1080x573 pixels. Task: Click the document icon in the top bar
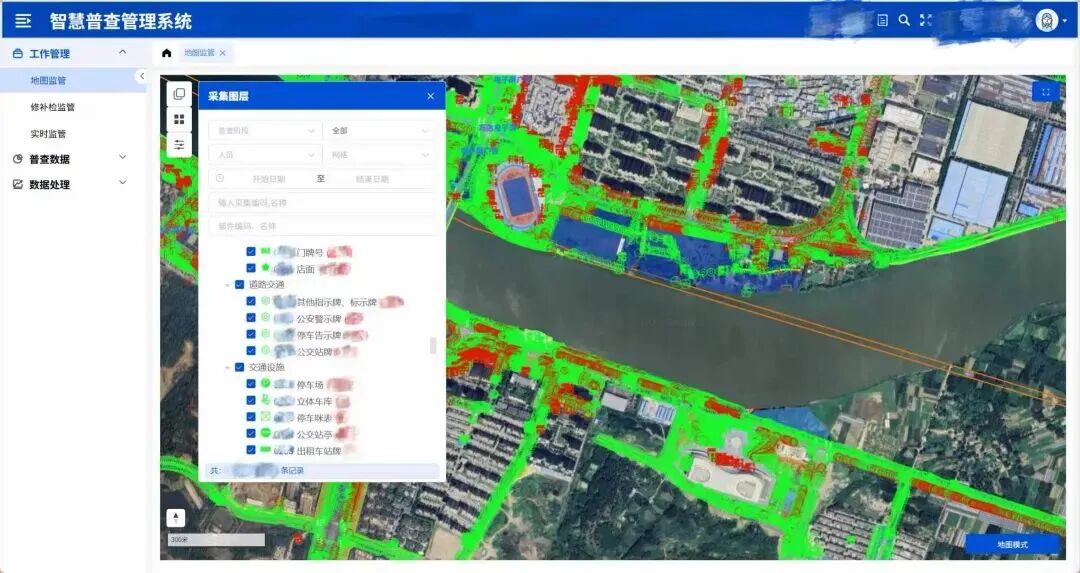(882, 21)
